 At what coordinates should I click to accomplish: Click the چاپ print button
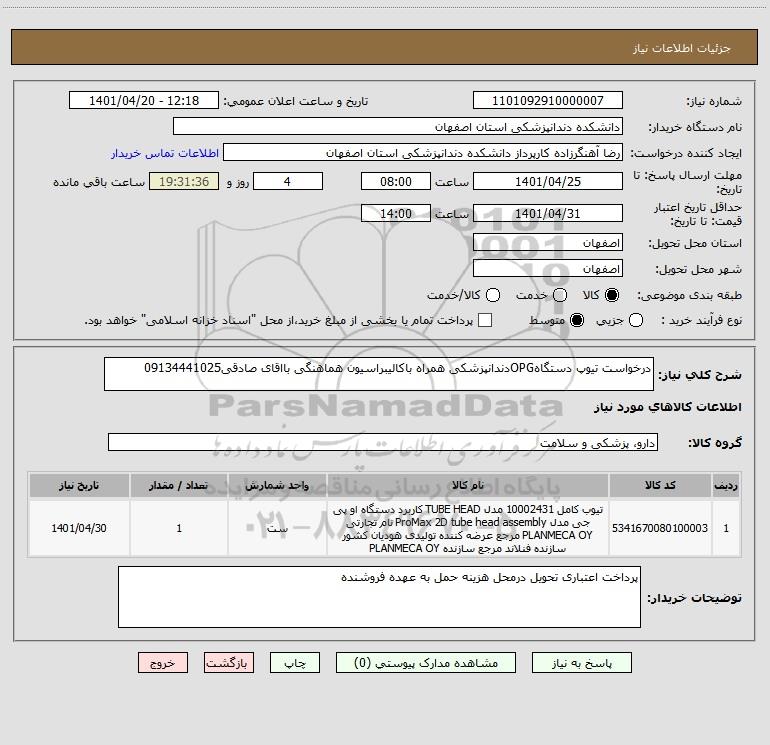pyautogui.click(x=295, y=663)
